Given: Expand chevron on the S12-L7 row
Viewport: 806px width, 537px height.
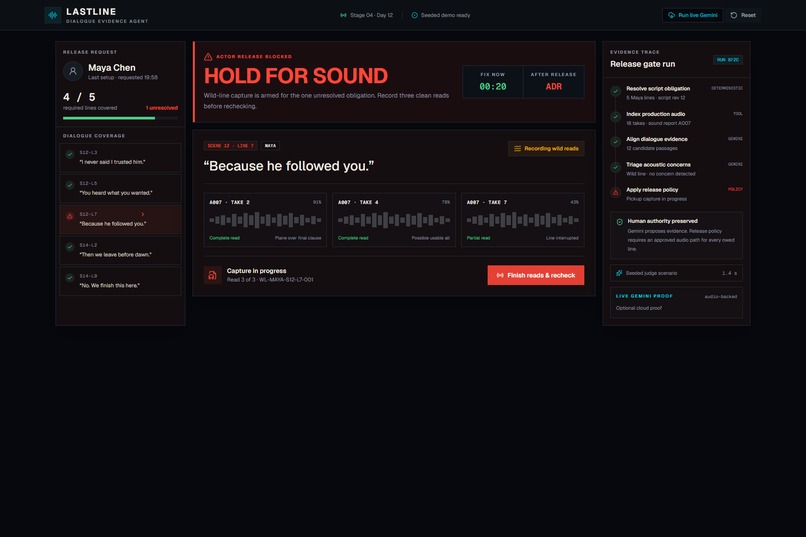Looking at the screenshot, I should pos(143,214).
